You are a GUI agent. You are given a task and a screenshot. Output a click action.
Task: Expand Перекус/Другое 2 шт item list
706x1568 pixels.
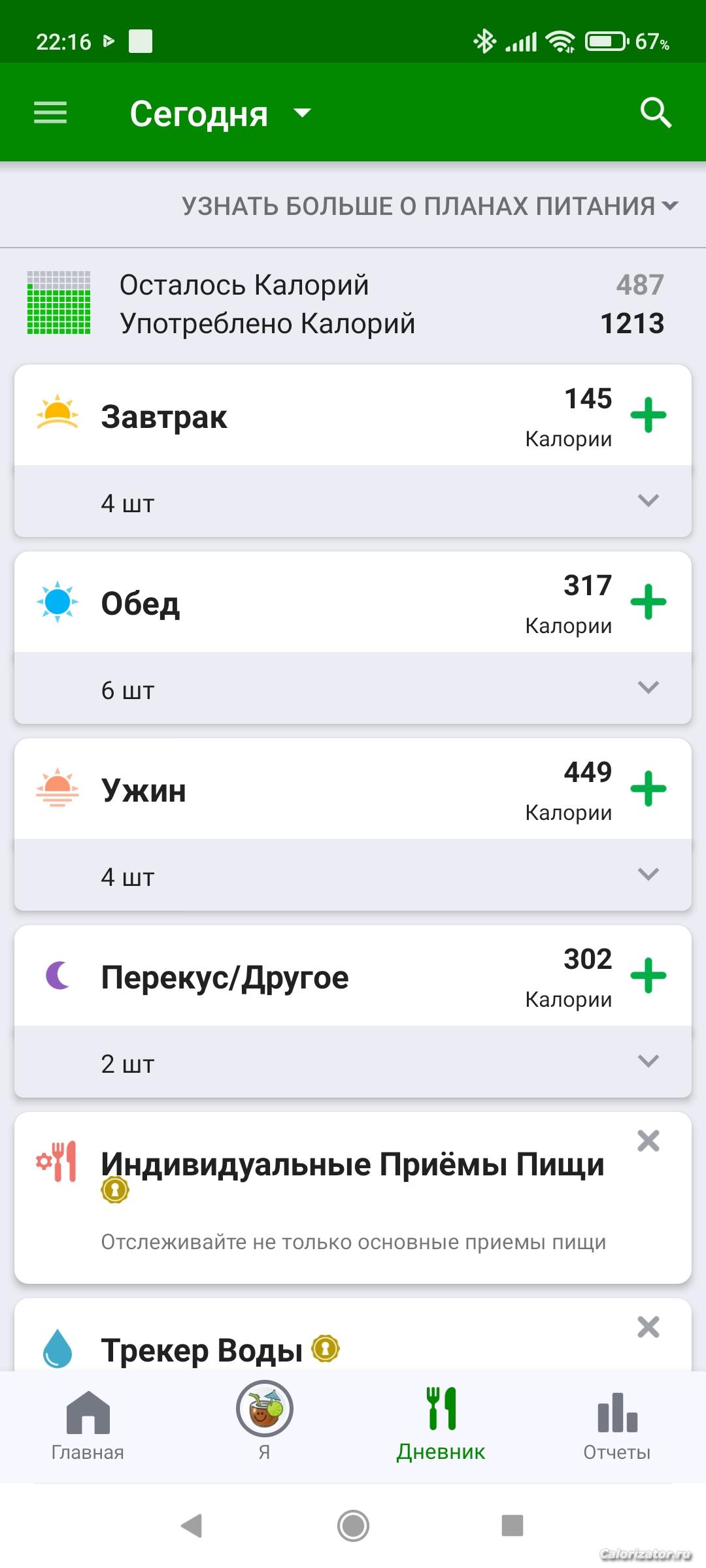648,1062
